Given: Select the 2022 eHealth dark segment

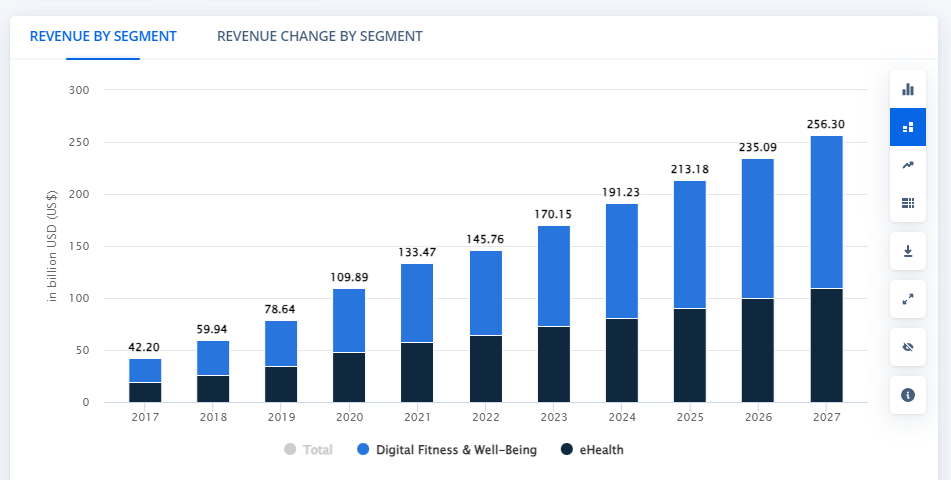Looking at the screenshot, I should tap(486, 368).
